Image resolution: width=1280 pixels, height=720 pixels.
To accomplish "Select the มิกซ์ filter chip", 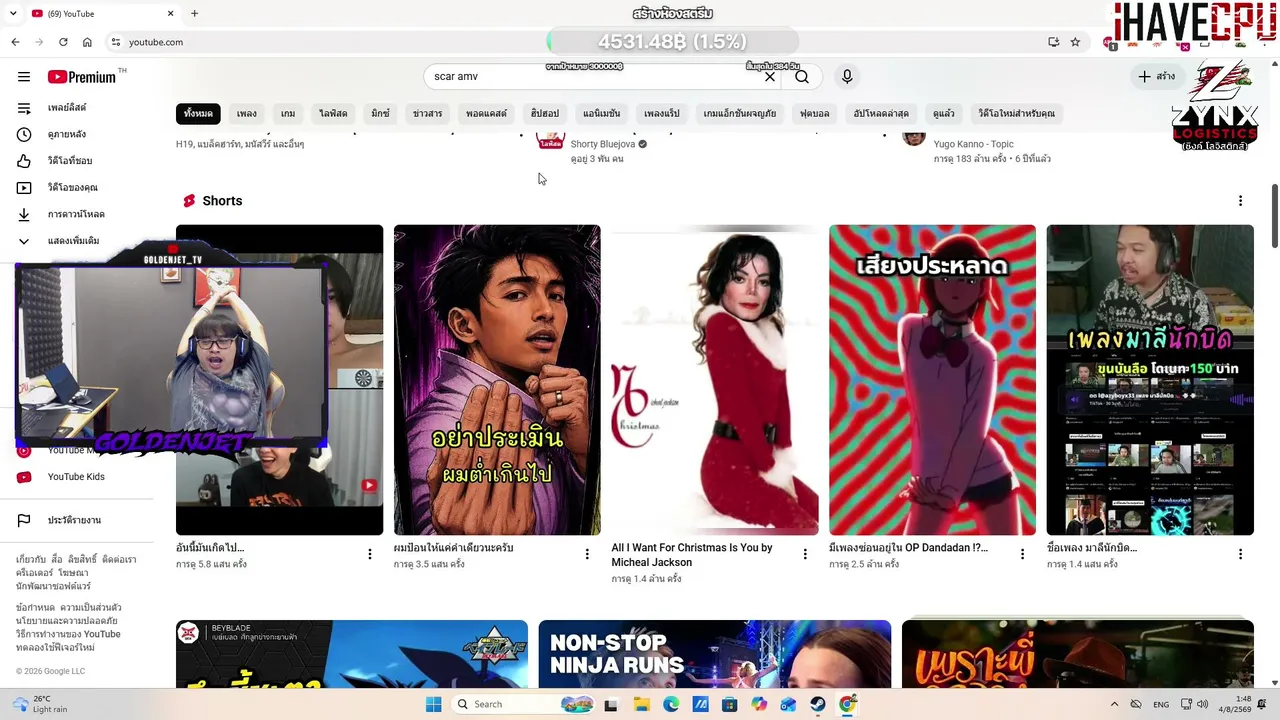I will coord(380,114).
